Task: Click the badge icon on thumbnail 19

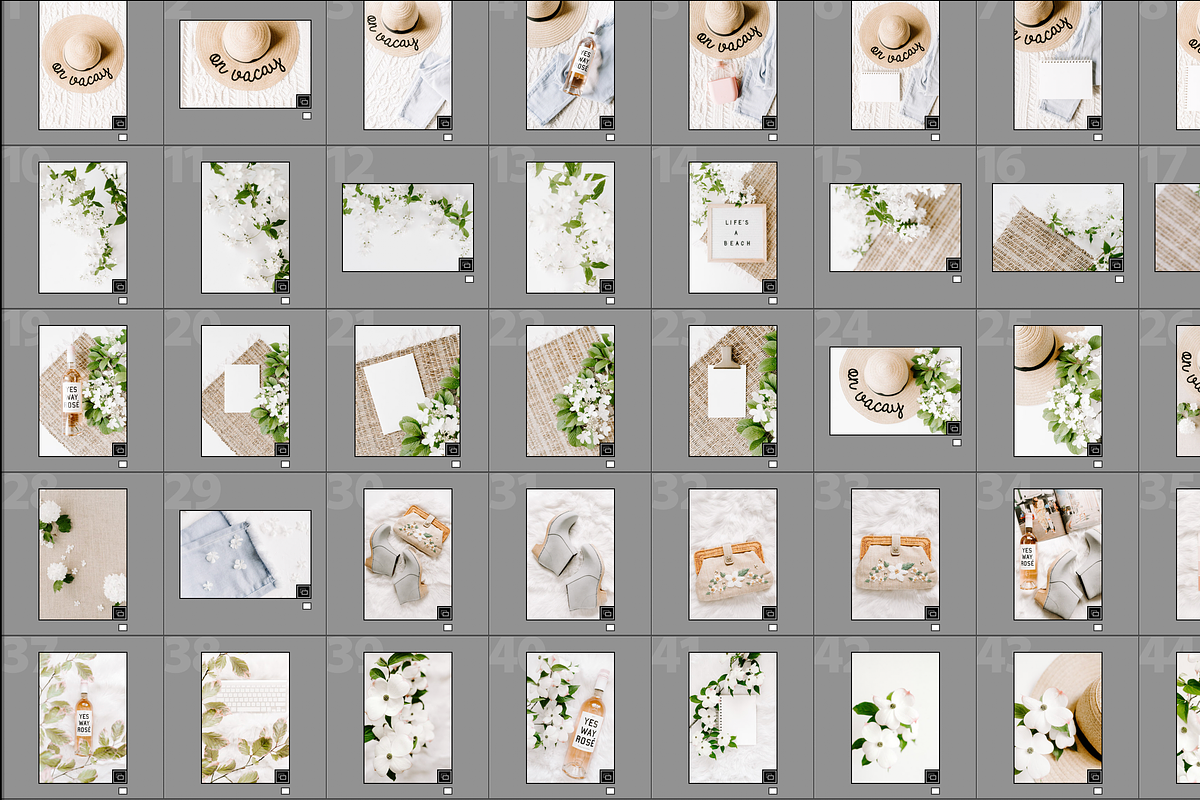Action: click(119, 449)
